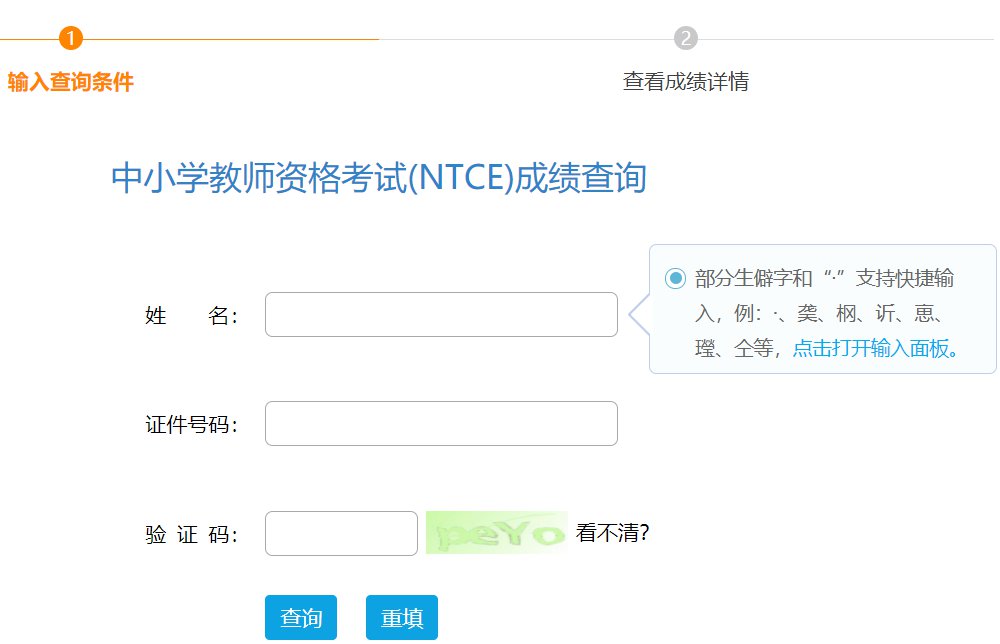The image size is (1000, 644).
Task: Click the 姓名 field label
Action: [x=192, y=316]
